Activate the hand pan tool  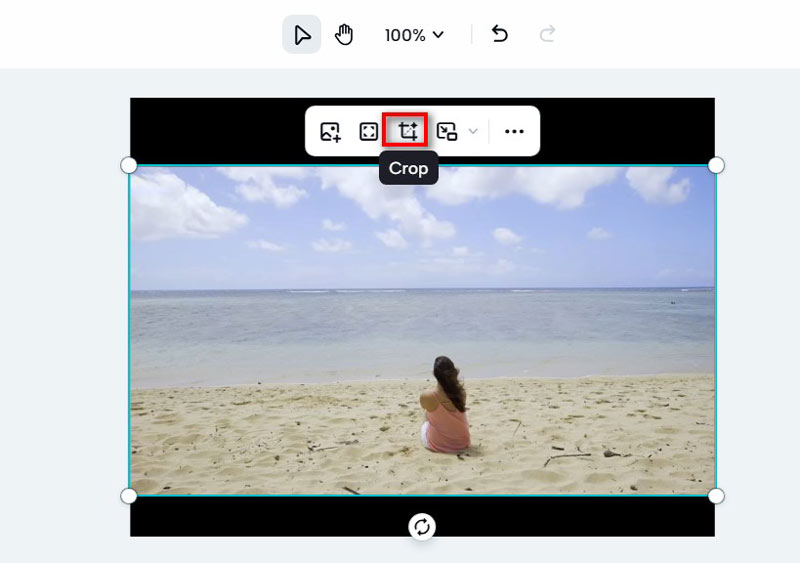click(x=344, y=35)
